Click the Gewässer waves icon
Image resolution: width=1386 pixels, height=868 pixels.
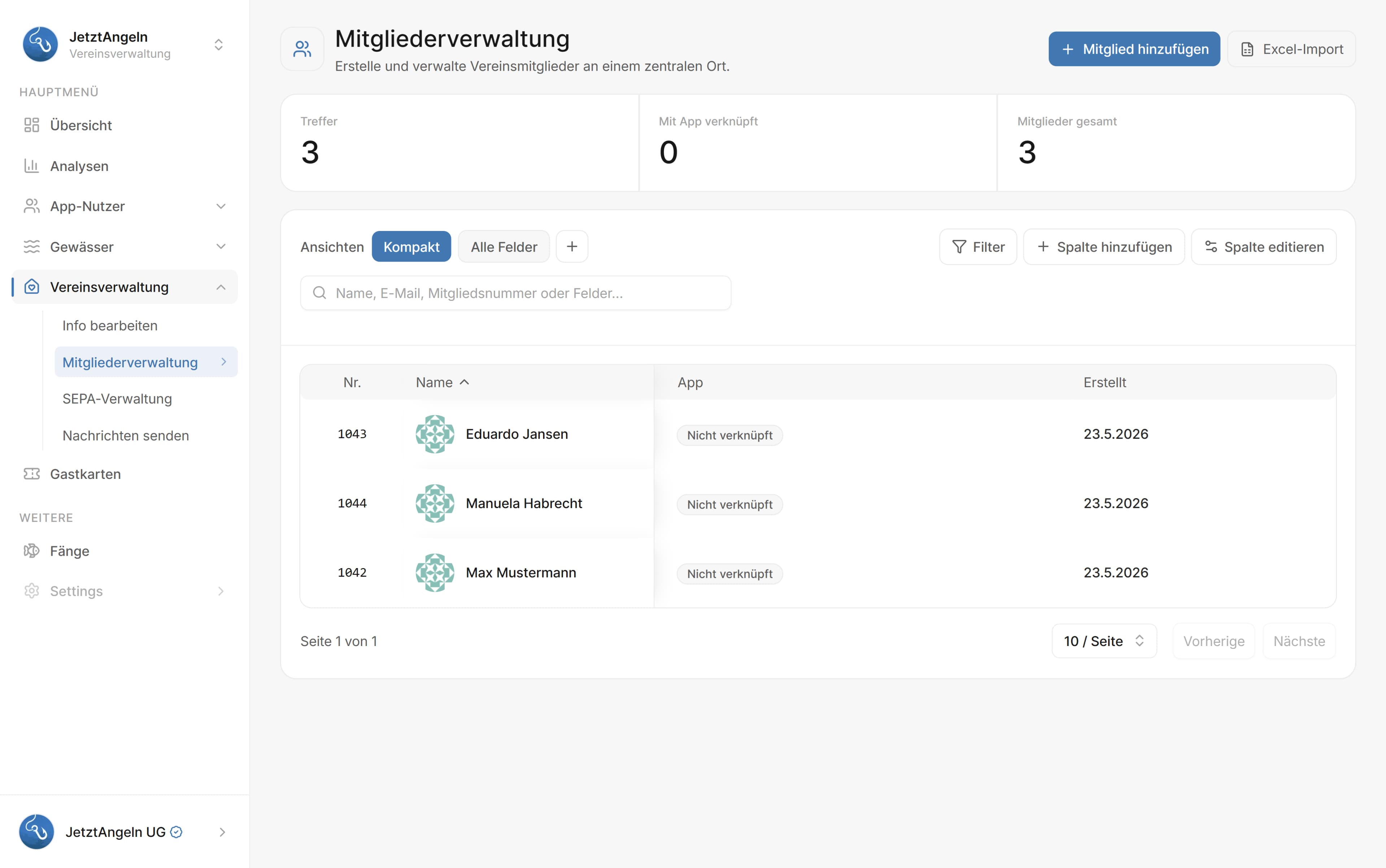(x=31, y=247)
